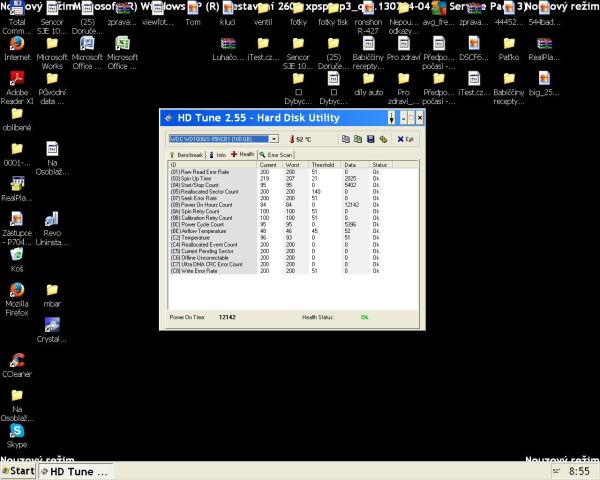The image size is (600, 480).
Task: Open the mbar folder on desktop
Action: 52,296
